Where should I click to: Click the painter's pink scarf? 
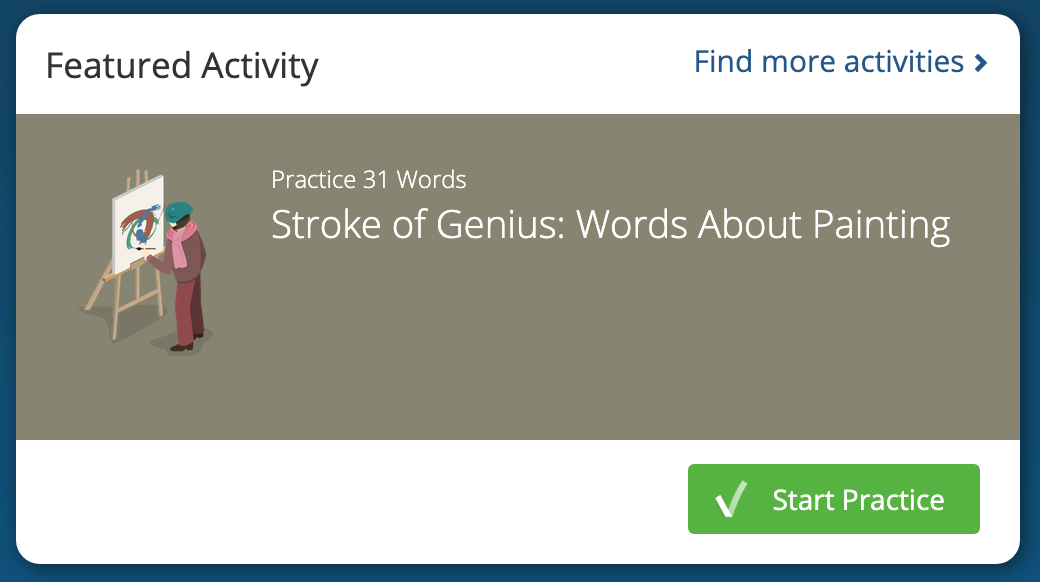(180, 246)
